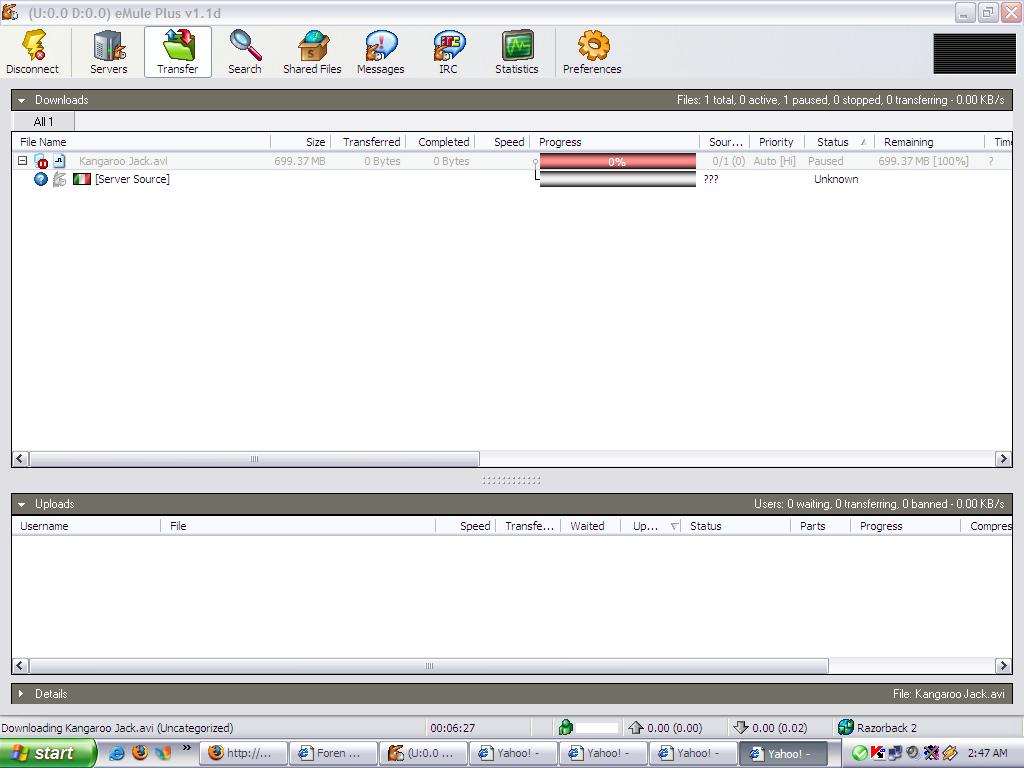Click the download arrow icon in status bar

741,727
